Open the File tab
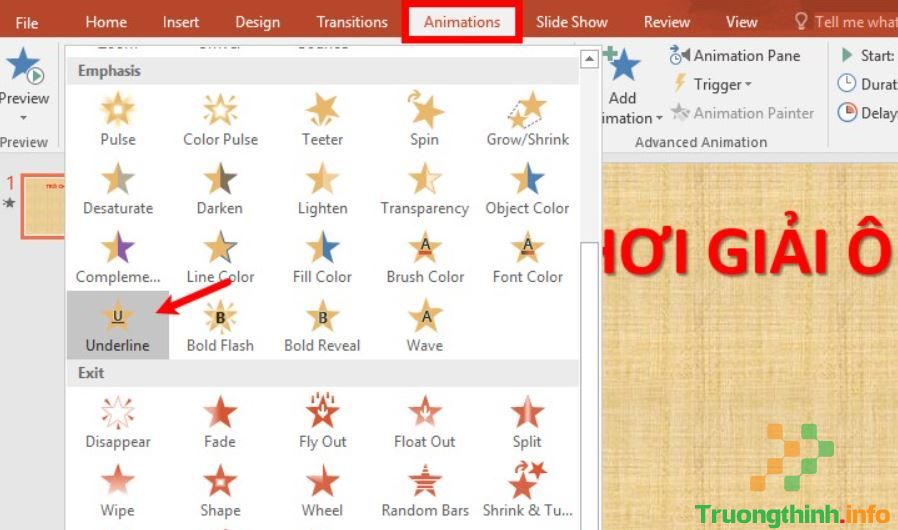Image resolution: width=898 pixels, height=530 pixels. tap(26, 22)
